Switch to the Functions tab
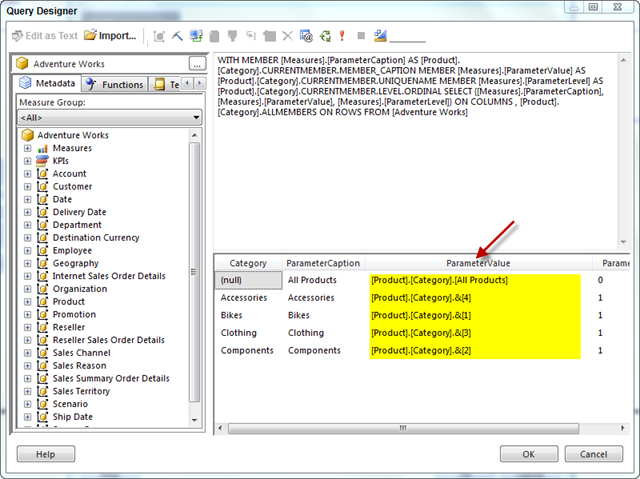This screenshot has width=640, height=479. click(x=114, y=84)
